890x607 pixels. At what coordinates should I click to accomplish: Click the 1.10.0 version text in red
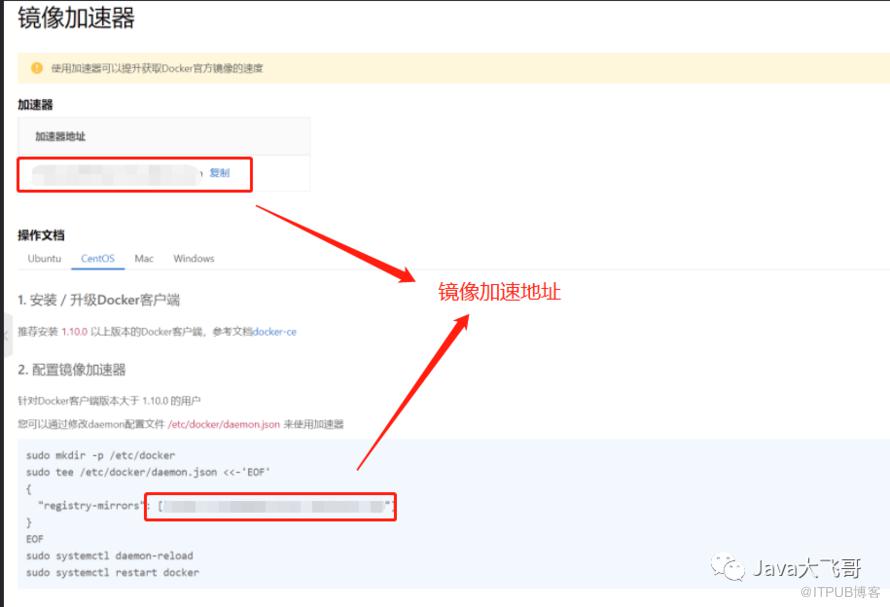(74, 332)
